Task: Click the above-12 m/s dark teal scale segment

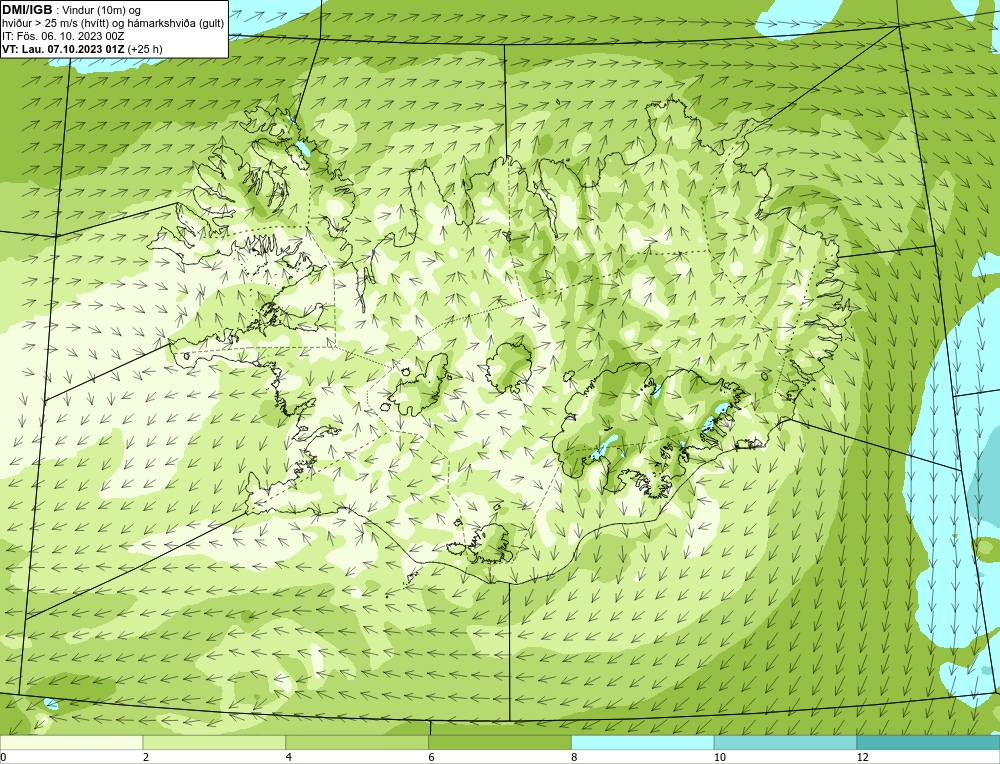Action: point(929,742)
